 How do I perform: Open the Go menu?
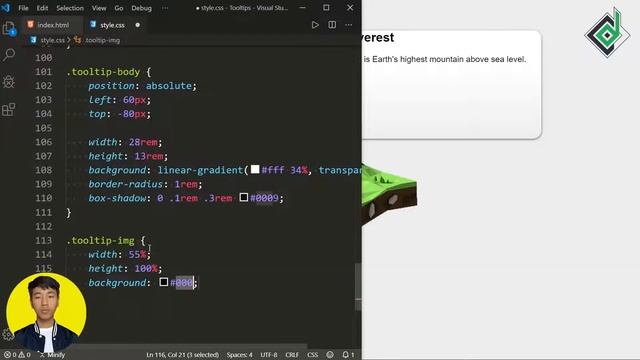(x=119, y=8)
